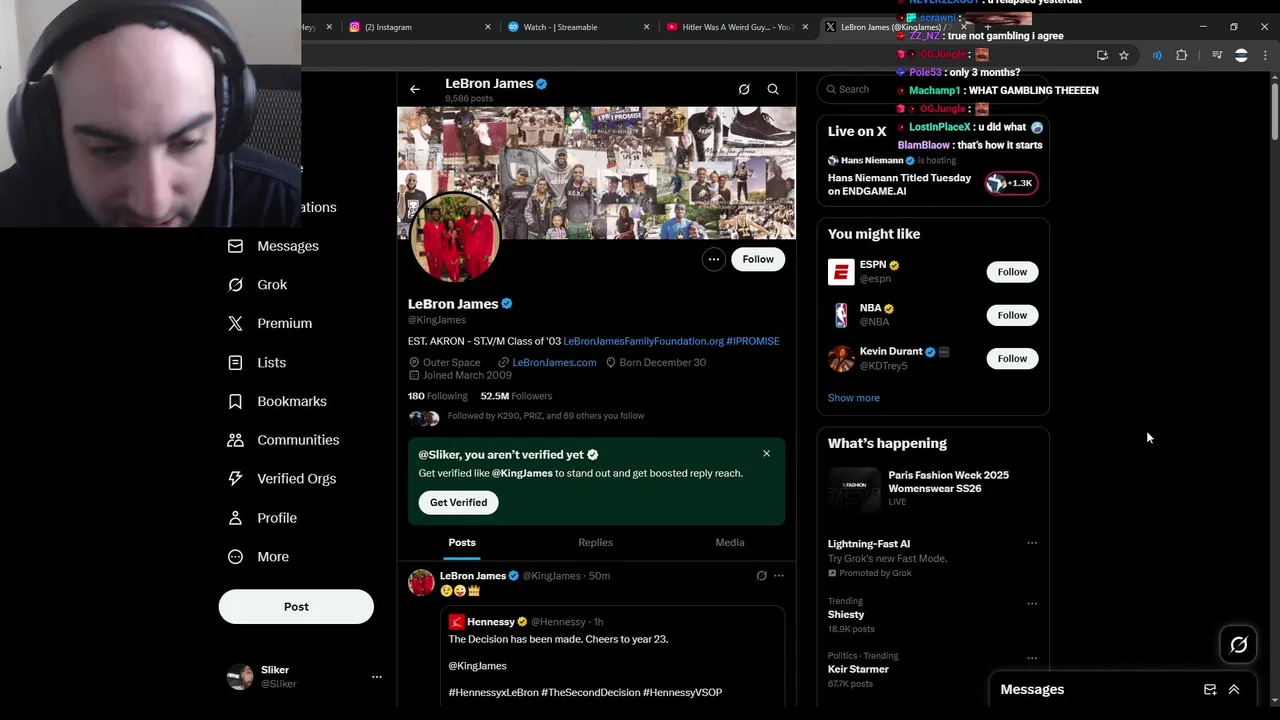
Task: Open the Shiesty trending topic
Action: tap(846, 615)
